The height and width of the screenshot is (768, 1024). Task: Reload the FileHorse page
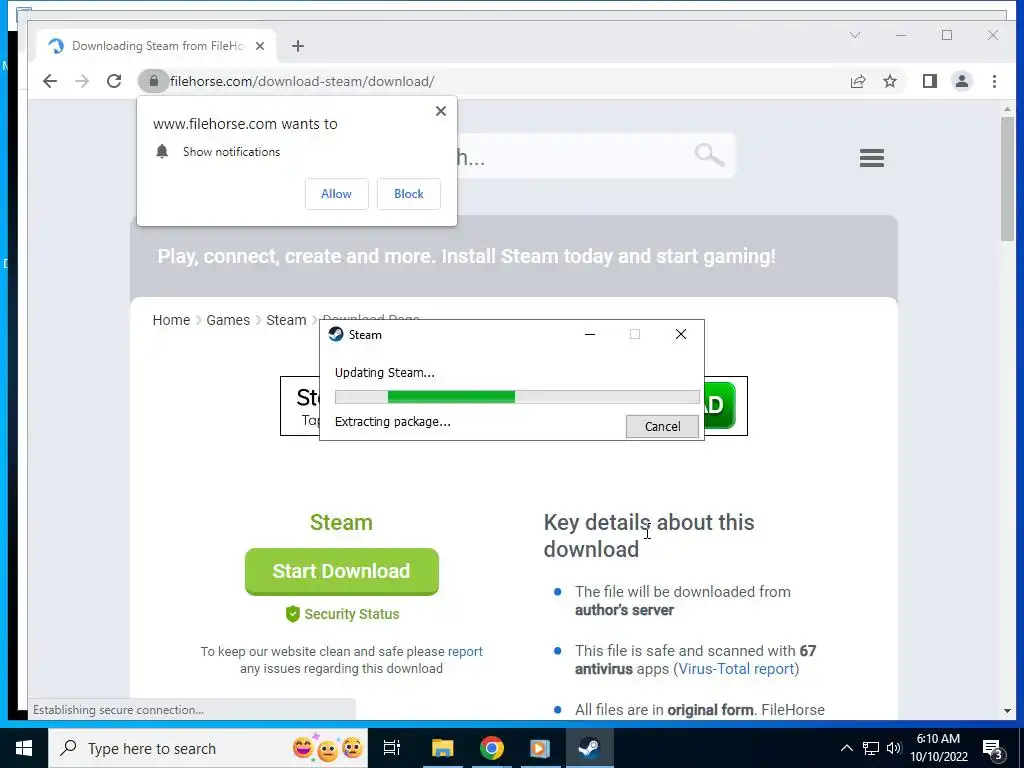coord(114,81)
